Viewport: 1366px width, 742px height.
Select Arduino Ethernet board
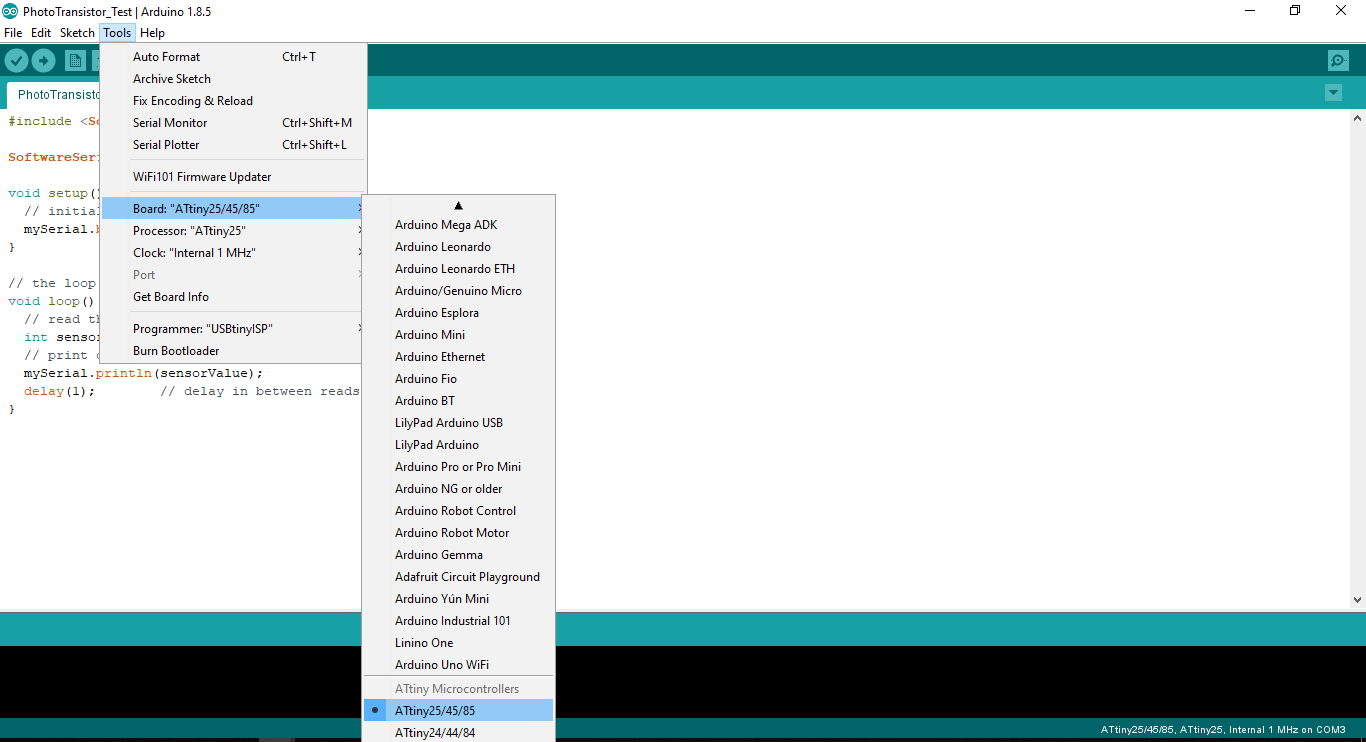pyautogui.click(x=458, y=357)
